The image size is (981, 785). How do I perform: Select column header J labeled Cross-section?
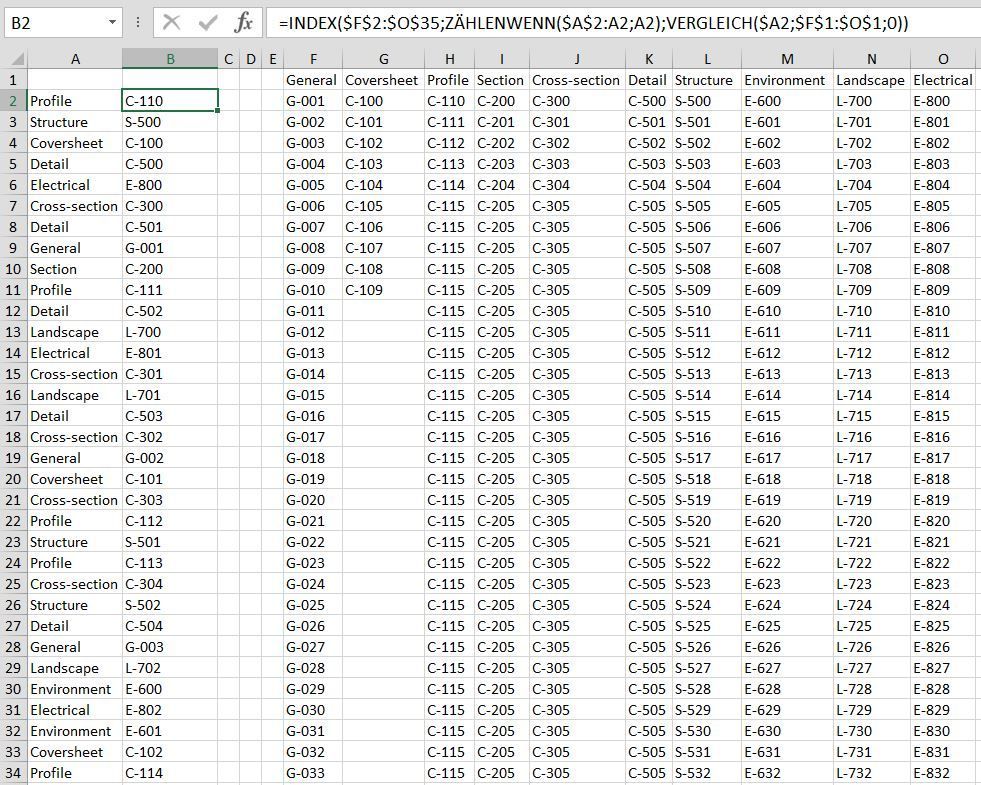(x=576, y=58)
